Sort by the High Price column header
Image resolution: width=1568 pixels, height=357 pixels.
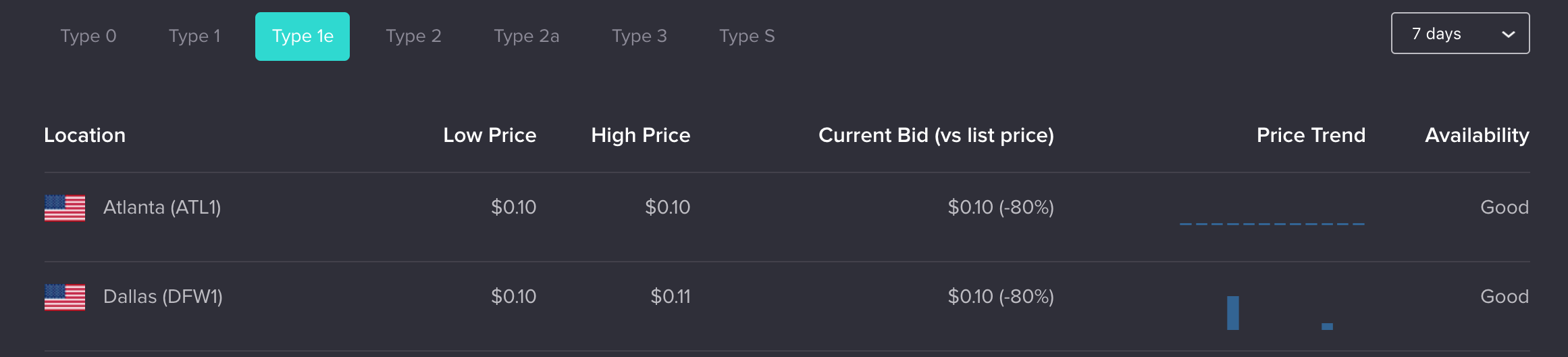(641, 135)
